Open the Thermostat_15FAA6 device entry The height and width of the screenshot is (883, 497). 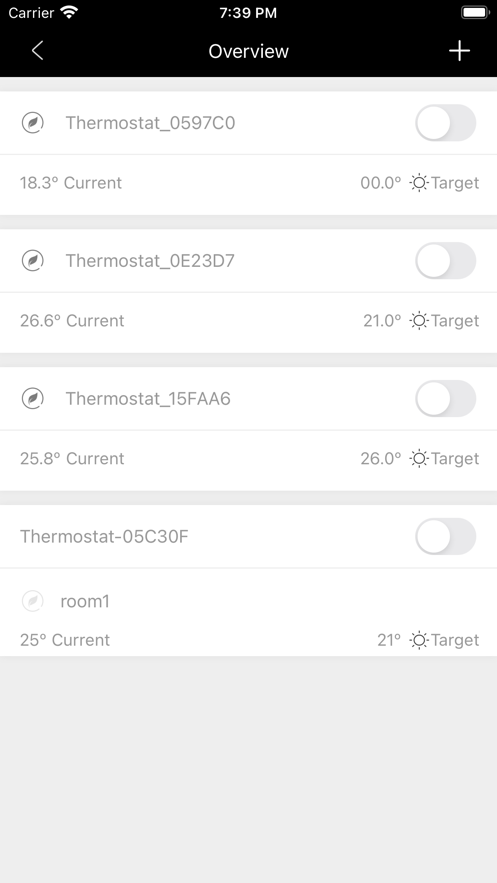(x=248, y=399)
